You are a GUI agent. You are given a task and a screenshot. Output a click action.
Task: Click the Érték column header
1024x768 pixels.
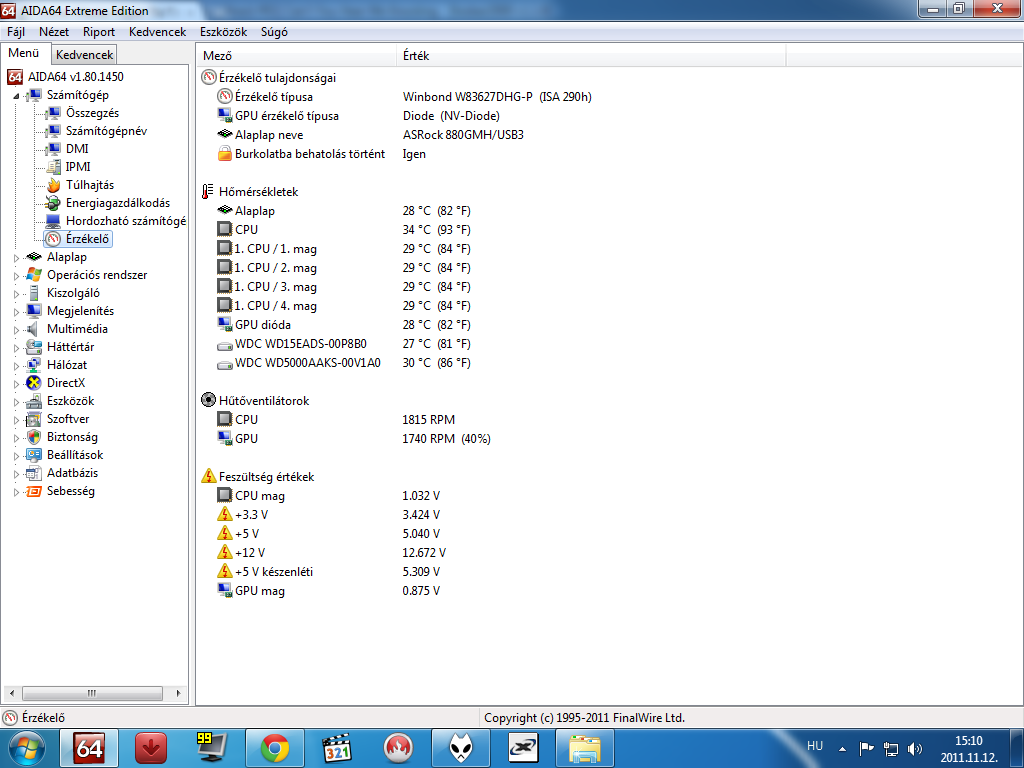591,56
